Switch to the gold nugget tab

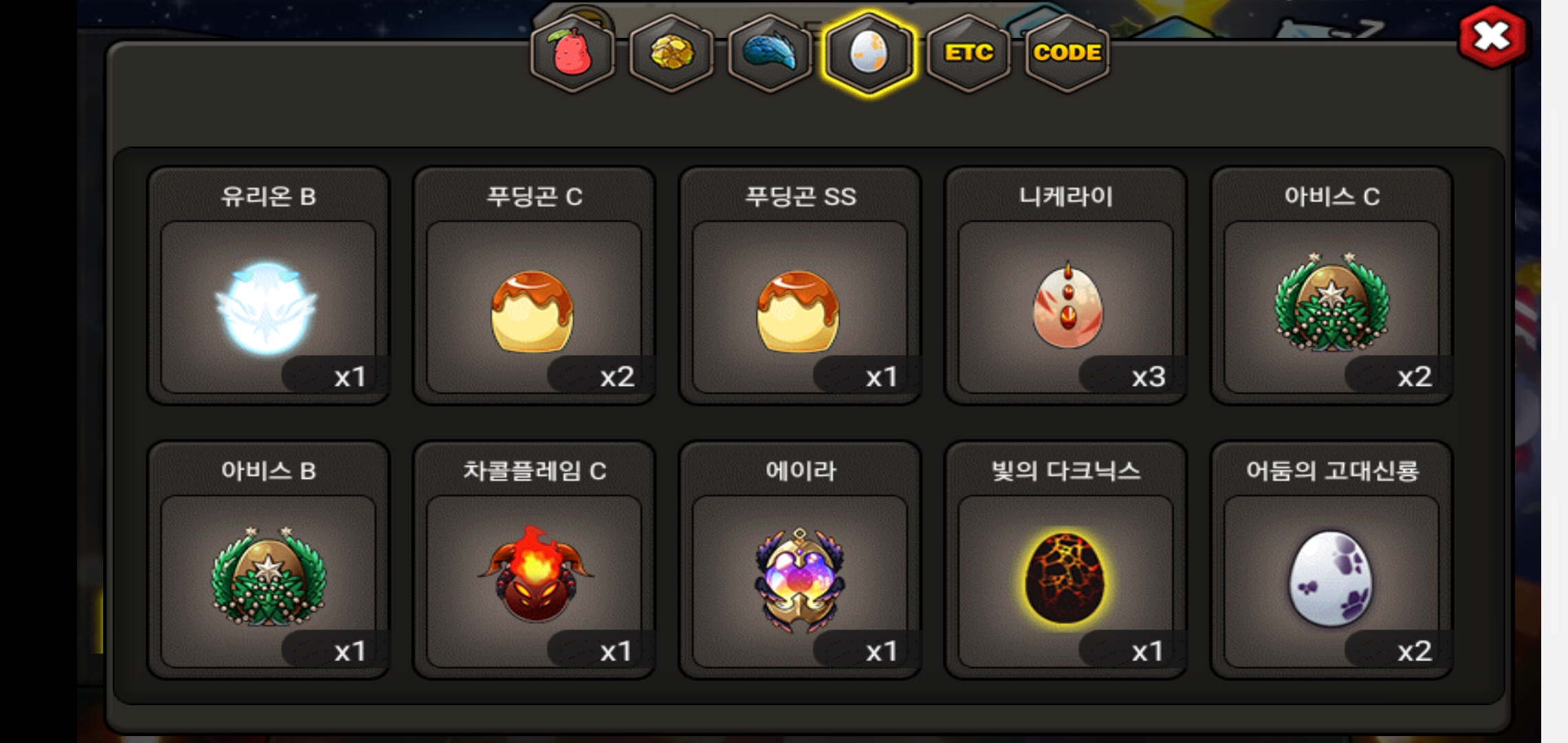tap(671, 53)
